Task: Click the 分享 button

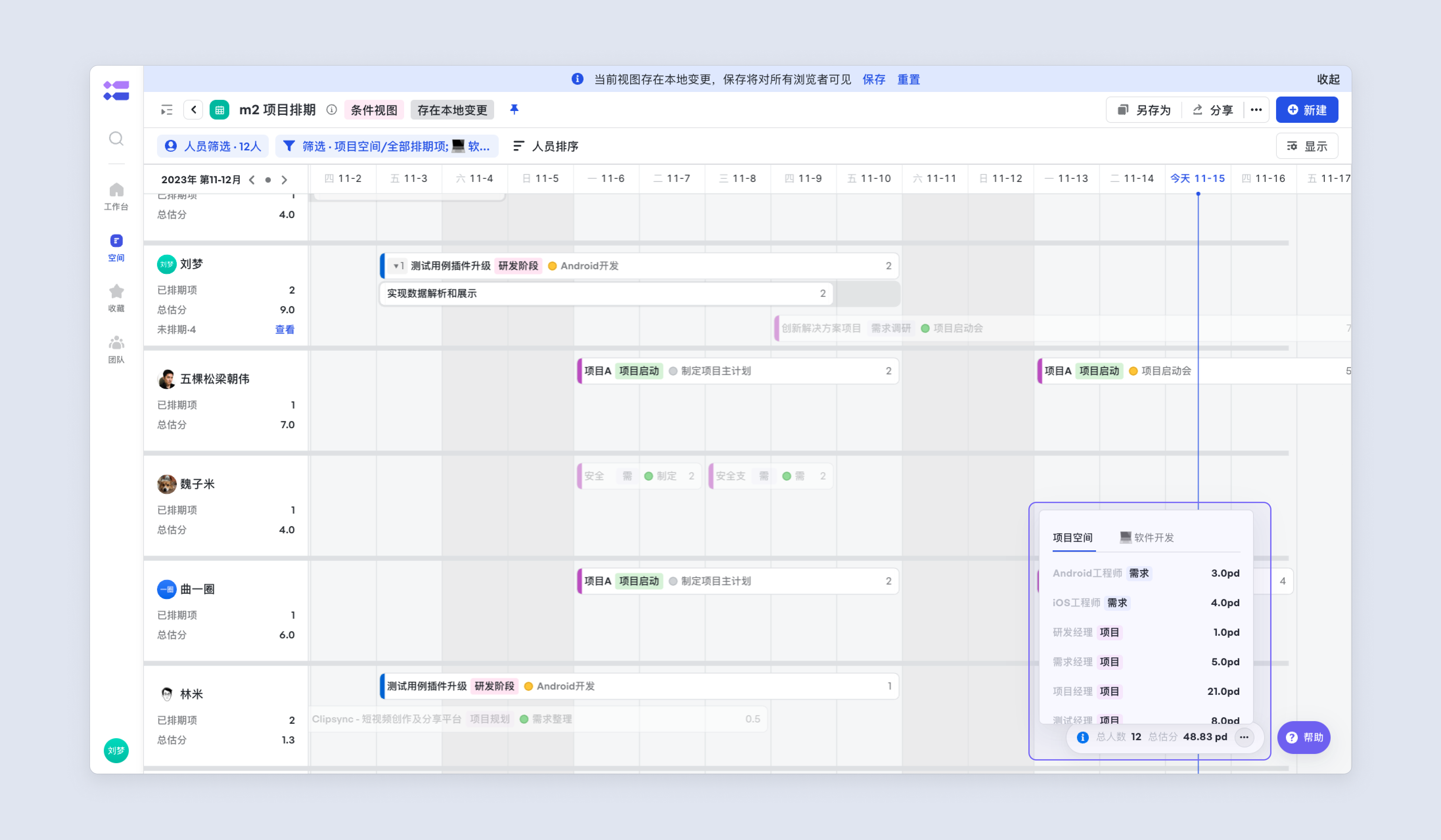Action: tap(1212, 110)
